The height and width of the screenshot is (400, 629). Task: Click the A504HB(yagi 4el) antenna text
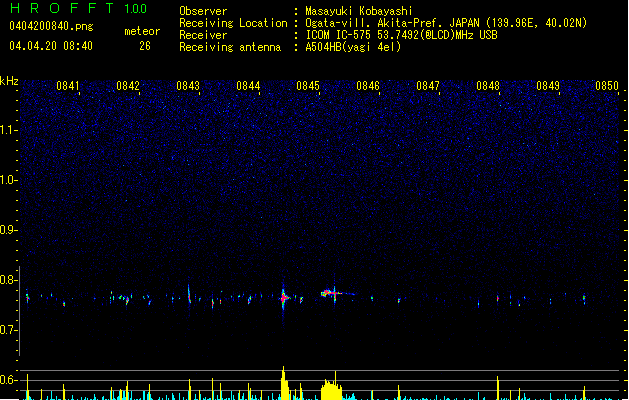(x=353, y=47)
